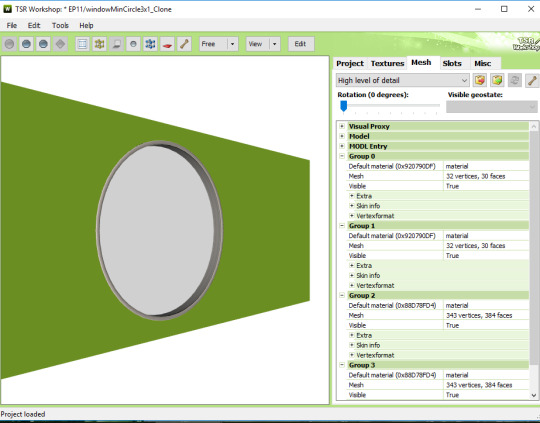
Task: Expand Extra under Group 2
Action: [352, 335]
